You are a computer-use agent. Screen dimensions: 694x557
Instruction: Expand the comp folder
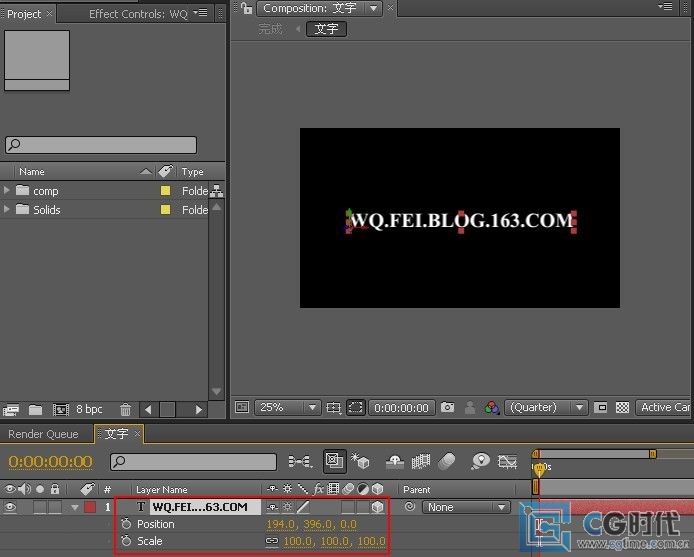point(6,190)
